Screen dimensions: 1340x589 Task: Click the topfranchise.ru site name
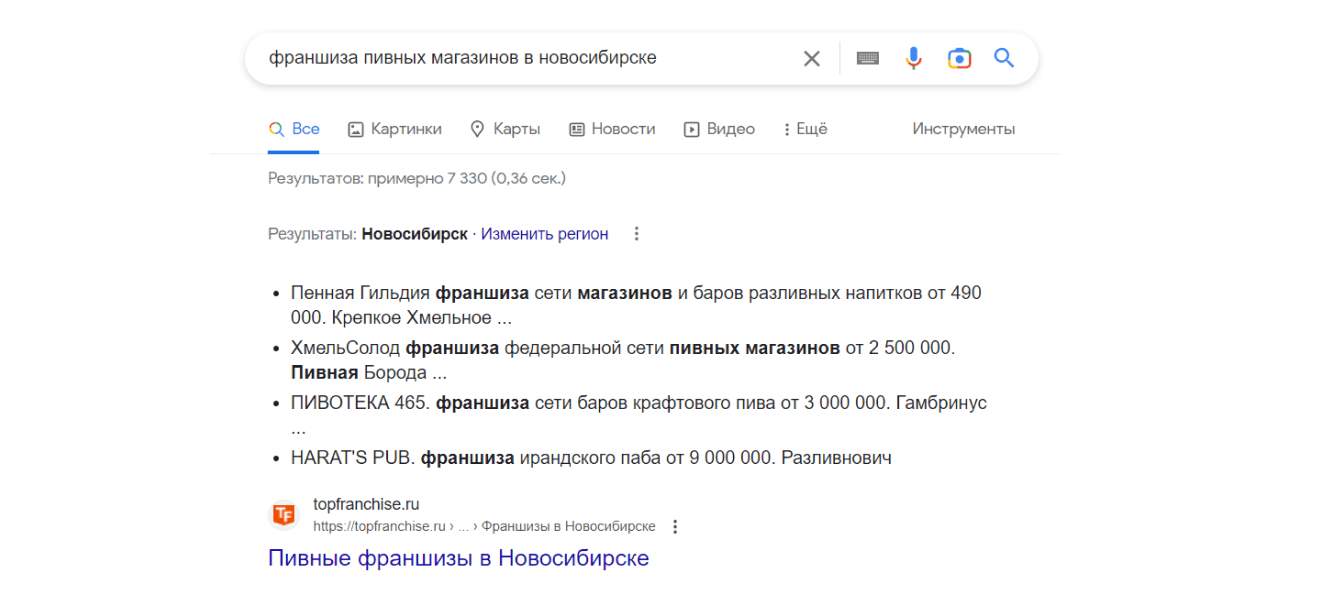tap(366, 505)
